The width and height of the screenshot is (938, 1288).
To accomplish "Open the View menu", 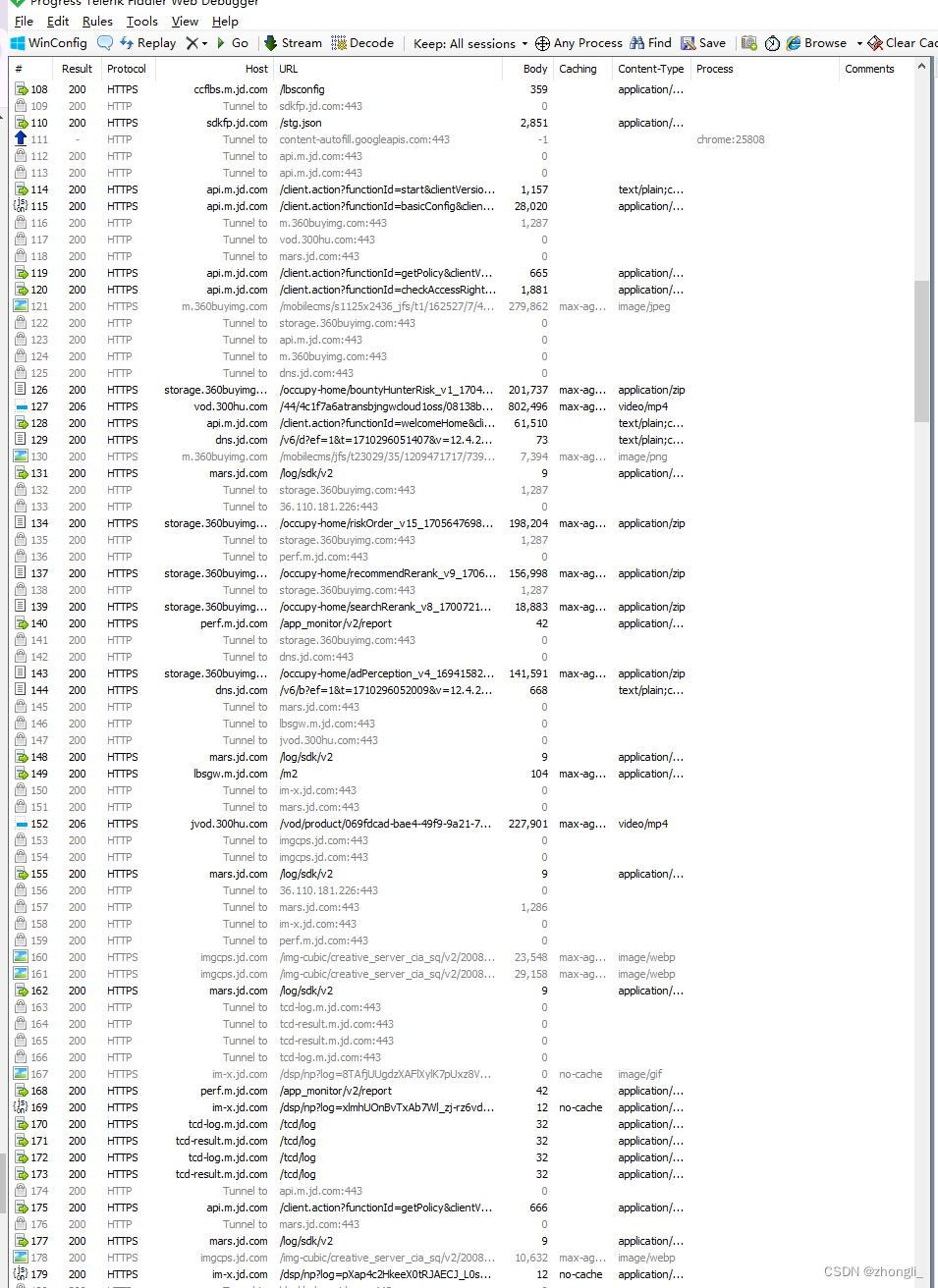I will [x=185, y=21].
